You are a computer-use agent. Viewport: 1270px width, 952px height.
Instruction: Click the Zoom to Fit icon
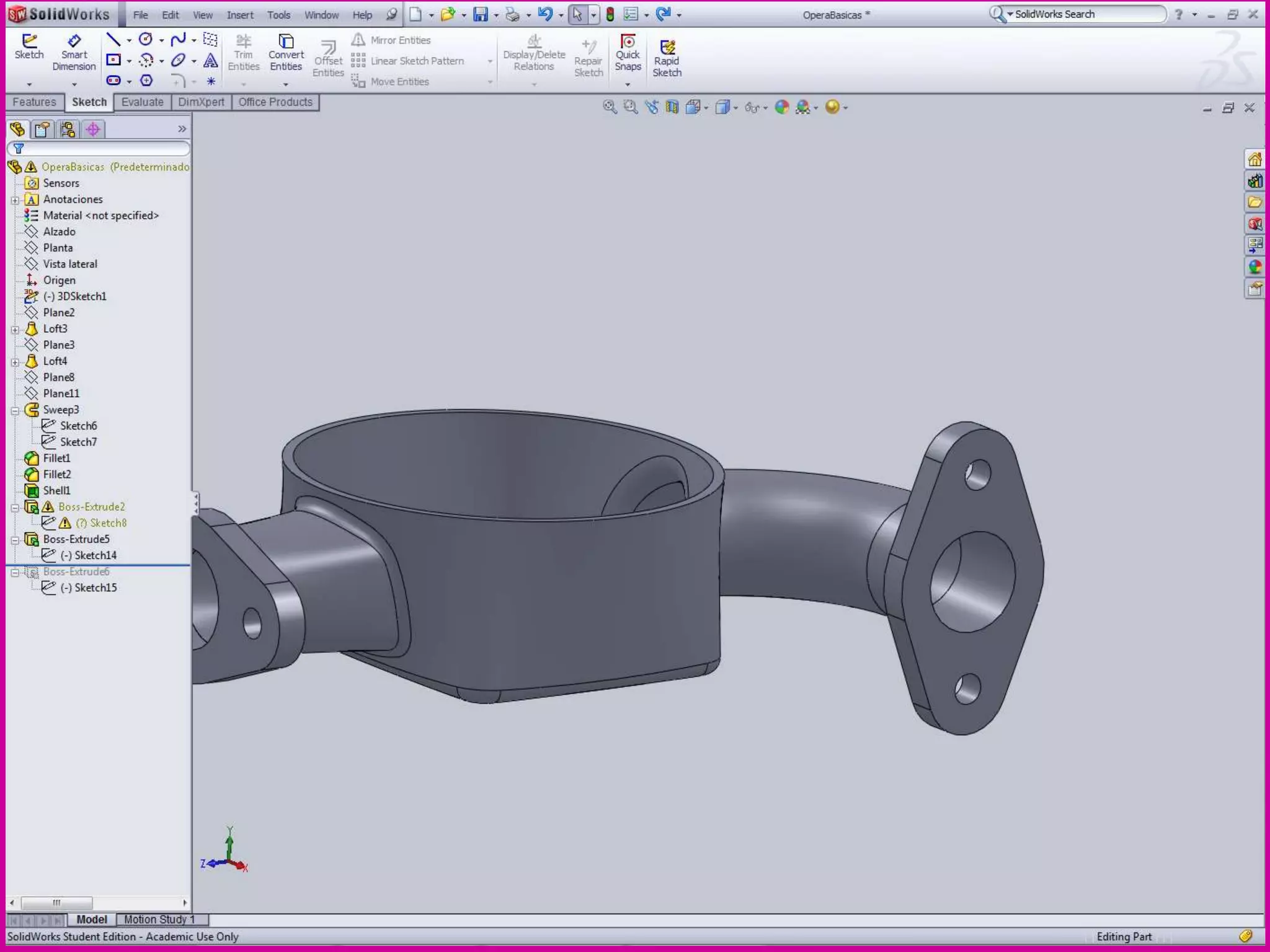pos(610,107)
